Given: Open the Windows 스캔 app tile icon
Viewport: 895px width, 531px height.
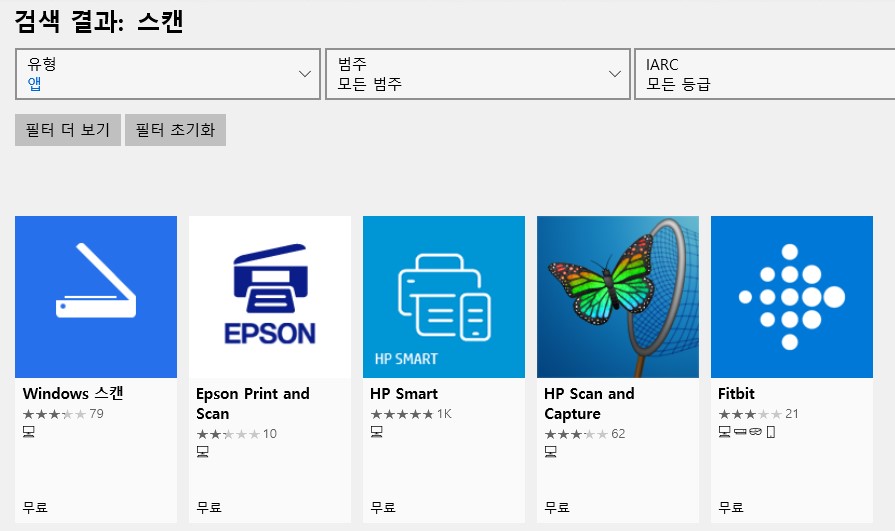Looking at the screenshot, I should coord(96,297).
